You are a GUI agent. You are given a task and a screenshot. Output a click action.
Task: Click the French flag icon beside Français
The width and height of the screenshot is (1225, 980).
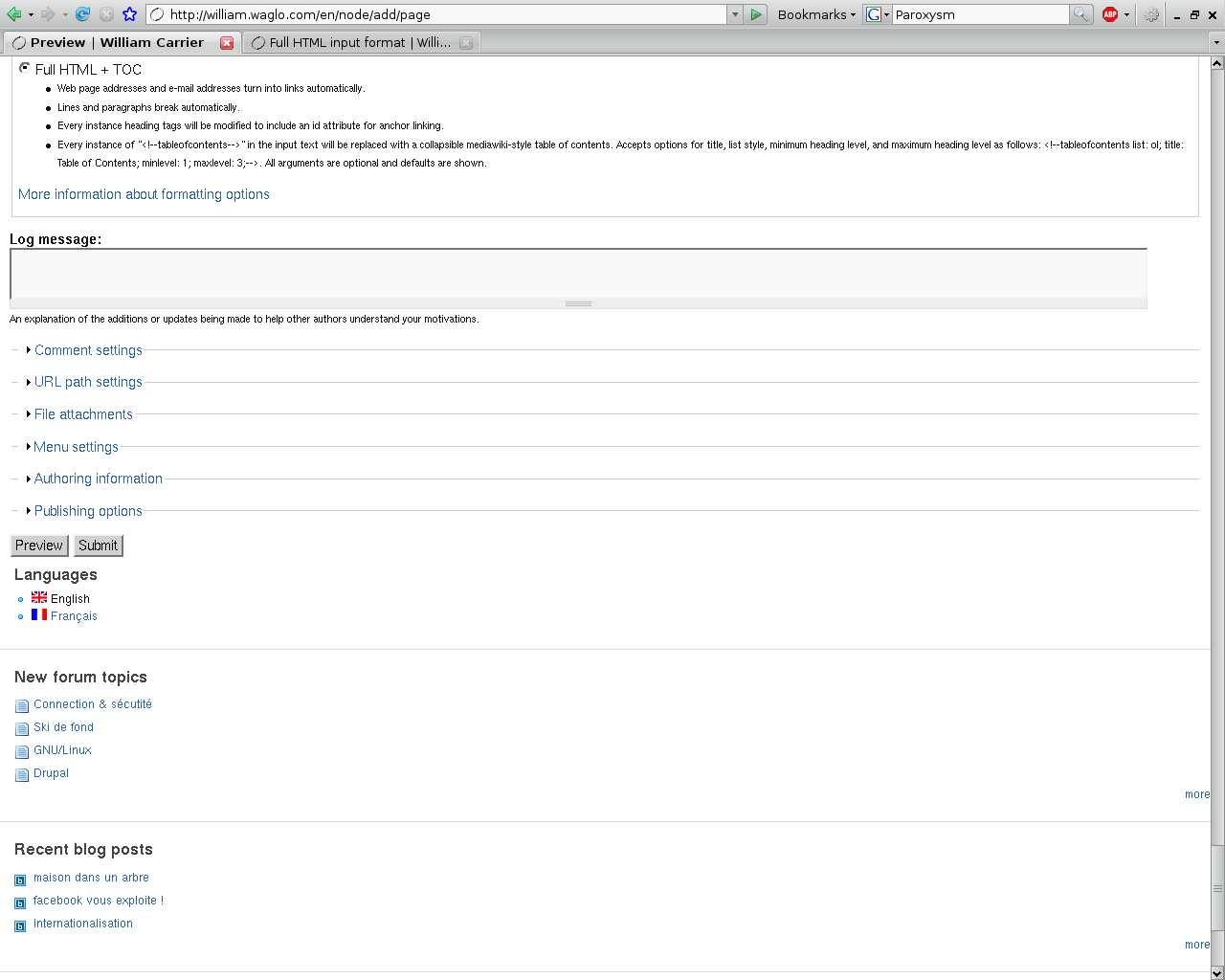(x=38, y=615)
